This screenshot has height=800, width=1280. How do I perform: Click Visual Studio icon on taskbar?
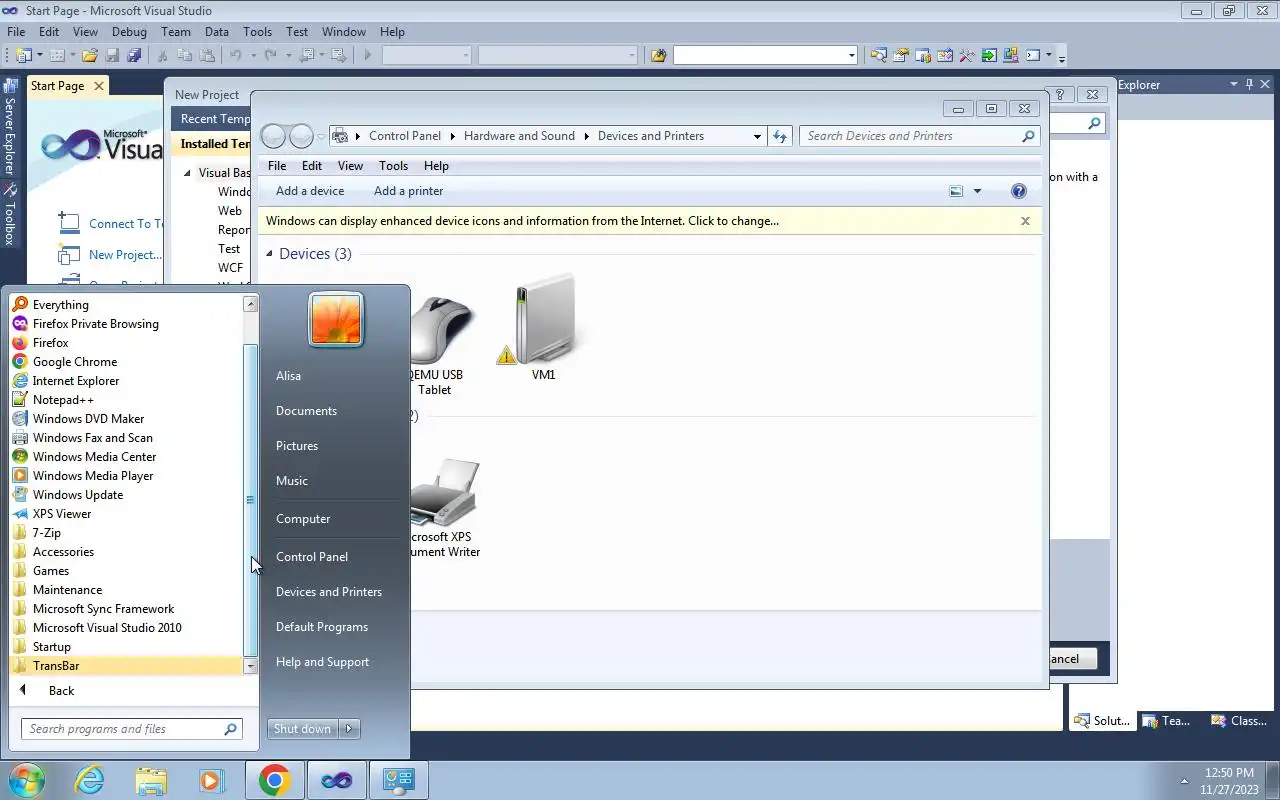(336, 780)
